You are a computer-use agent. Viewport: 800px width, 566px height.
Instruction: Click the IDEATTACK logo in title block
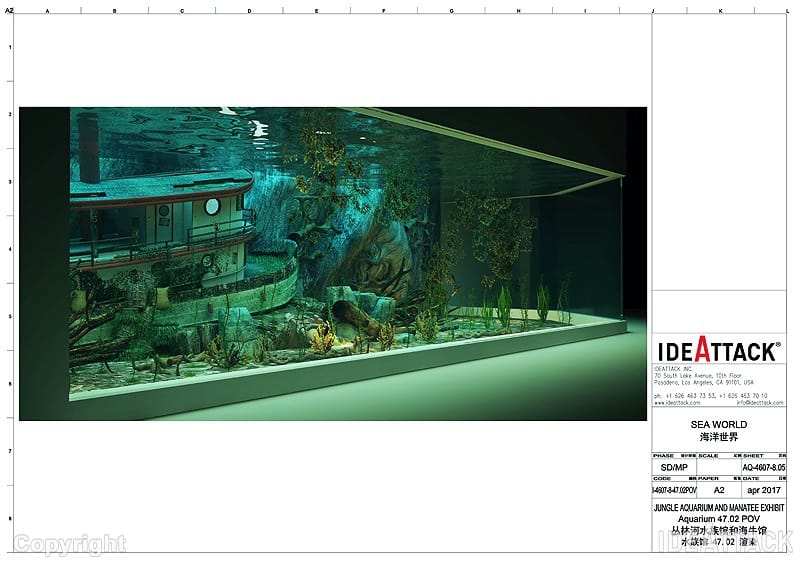coord(718,351)
